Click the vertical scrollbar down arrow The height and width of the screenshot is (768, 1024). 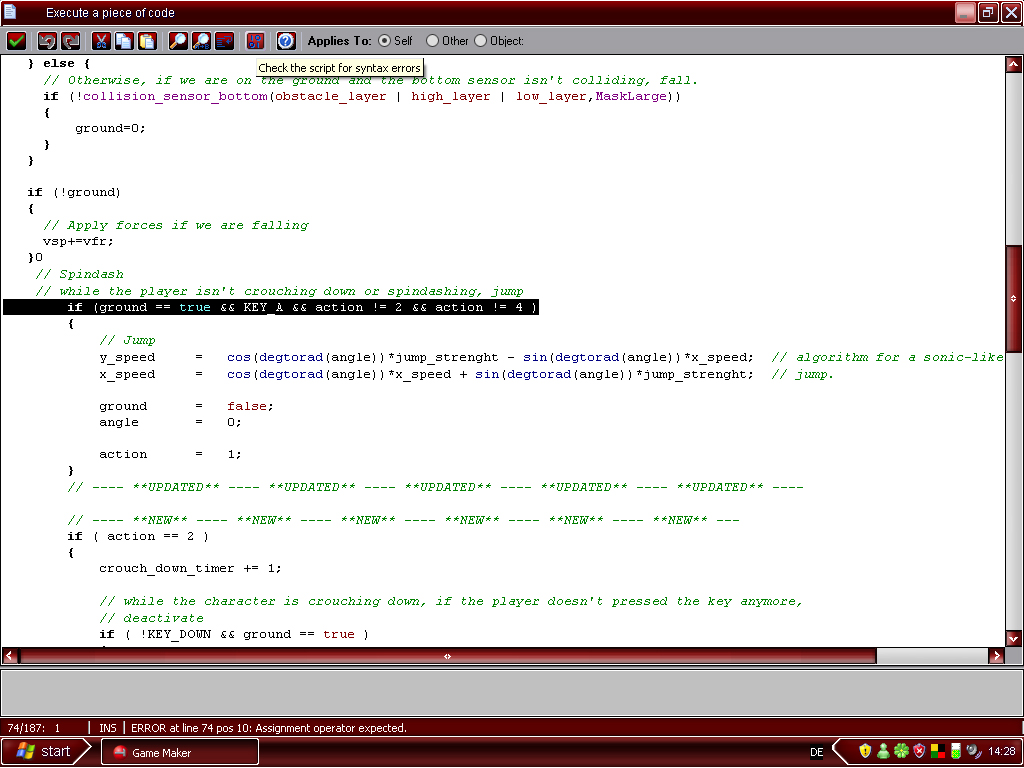pyautogui.click(x=1014, y=639)
